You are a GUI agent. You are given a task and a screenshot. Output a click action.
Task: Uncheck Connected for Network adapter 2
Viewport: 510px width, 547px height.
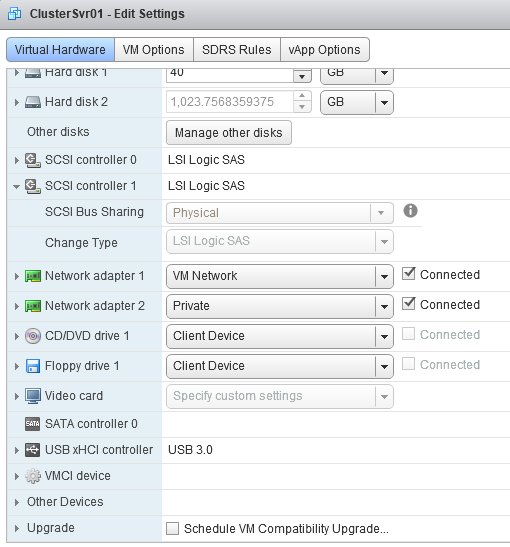(408, 304)
